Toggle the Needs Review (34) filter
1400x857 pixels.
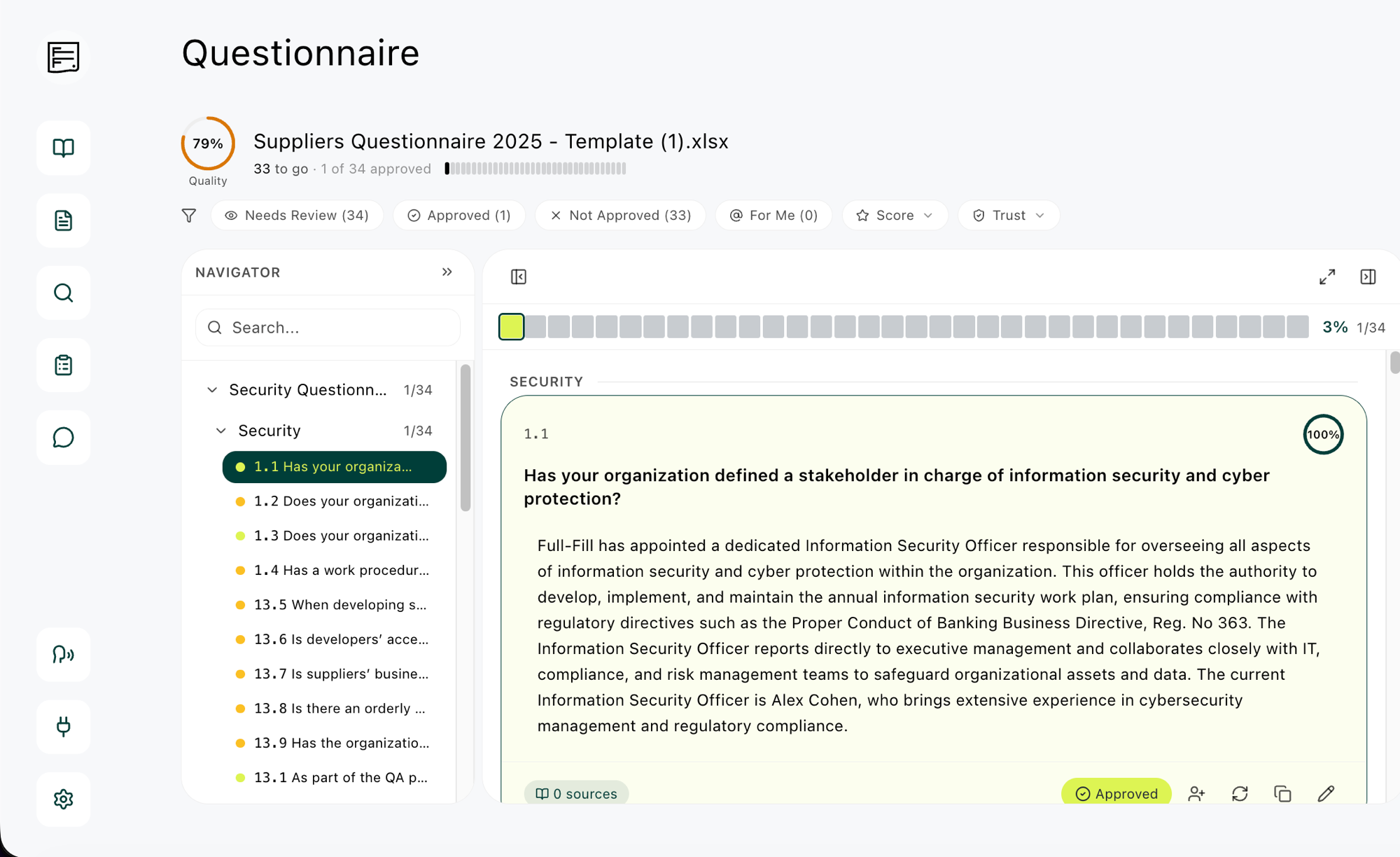tap(297, 216)
